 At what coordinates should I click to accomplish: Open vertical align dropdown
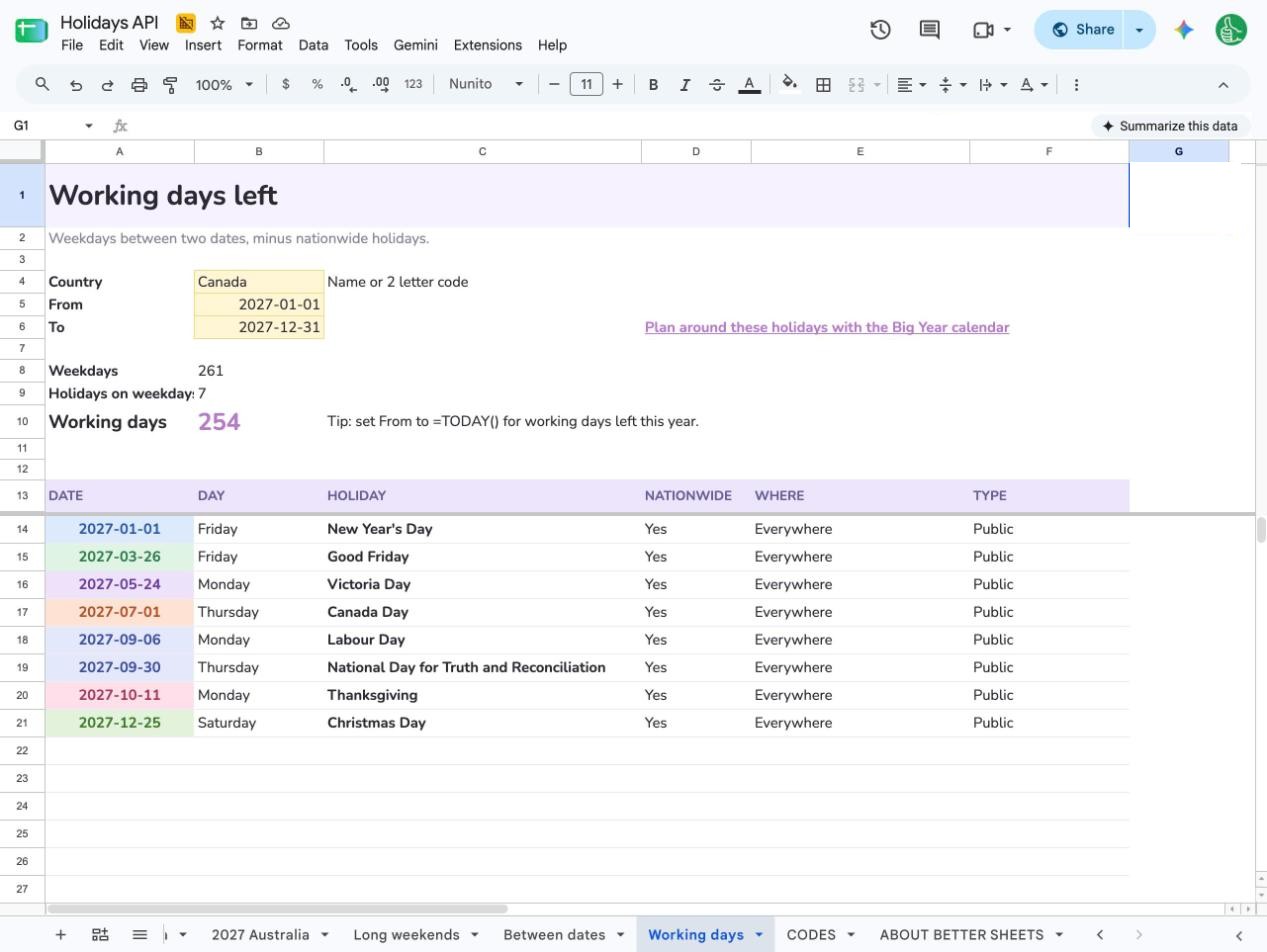(x=951, y=85)
